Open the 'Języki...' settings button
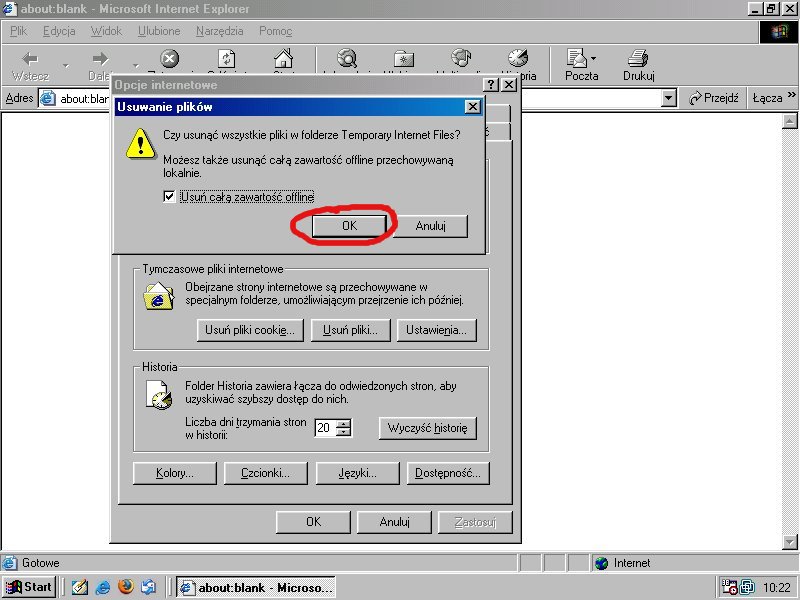This screenshot has height=600, width=800. point(357,473)
